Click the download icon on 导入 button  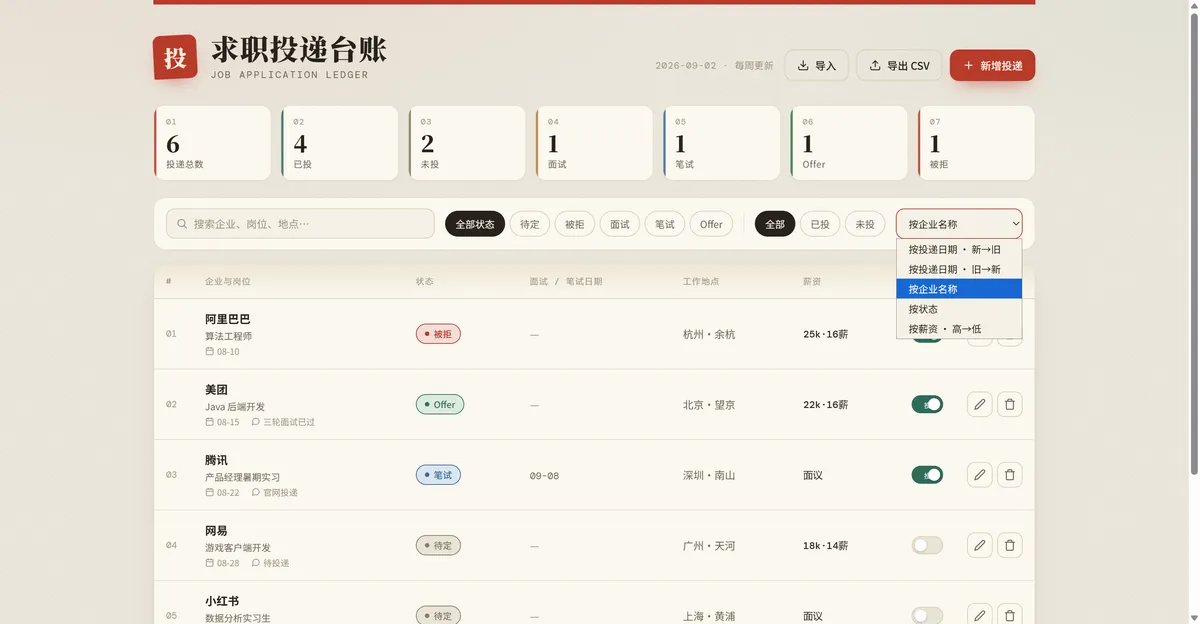(x=803, y=66)
